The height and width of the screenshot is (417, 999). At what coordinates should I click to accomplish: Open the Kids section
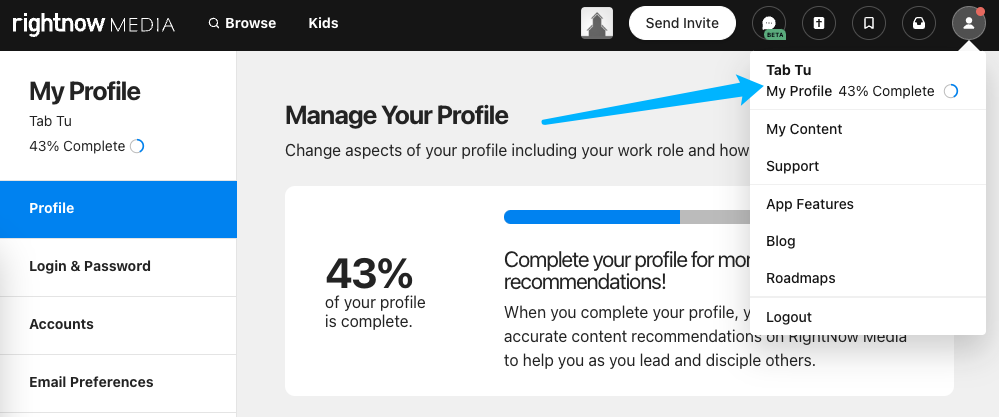tap(323, 24)
